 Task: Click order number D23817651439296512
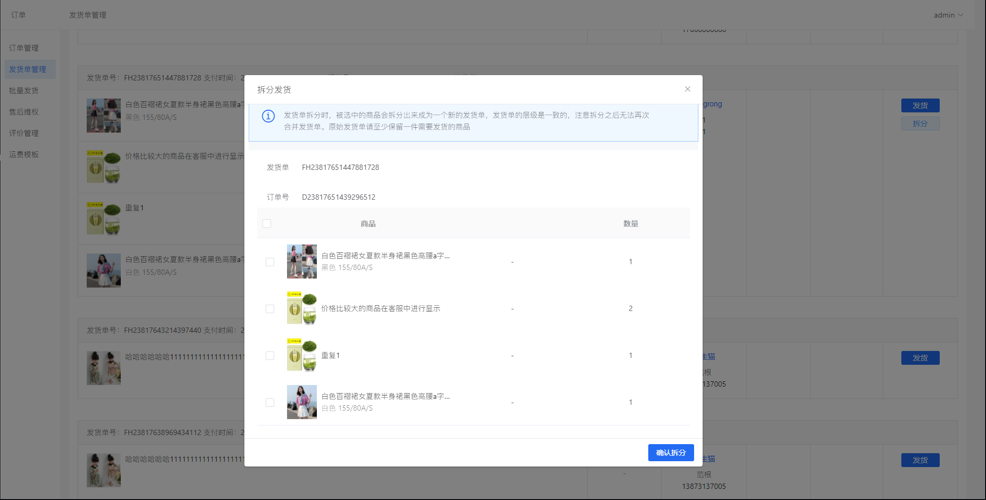pos(338,197)
